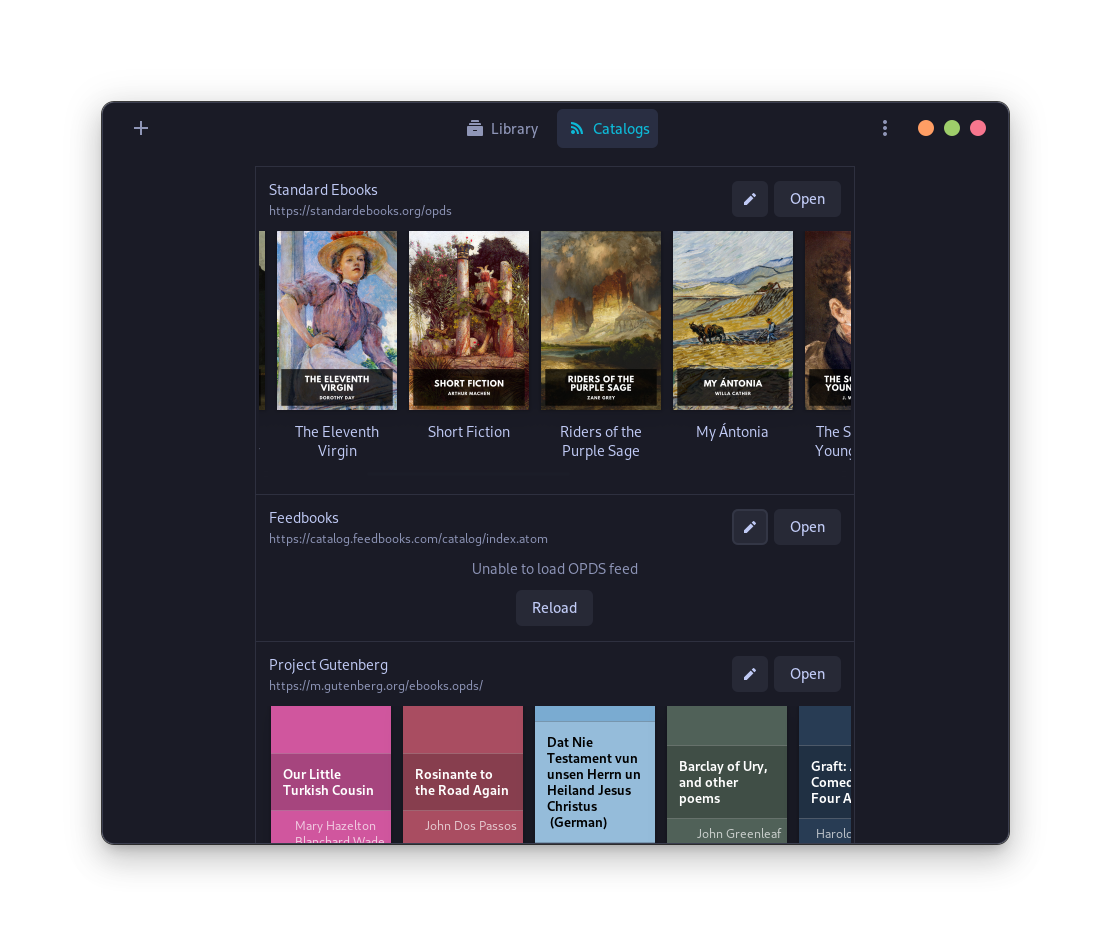Click the plus add button
This screenshot has width=1111, height=946.
[x=141, y=128]
